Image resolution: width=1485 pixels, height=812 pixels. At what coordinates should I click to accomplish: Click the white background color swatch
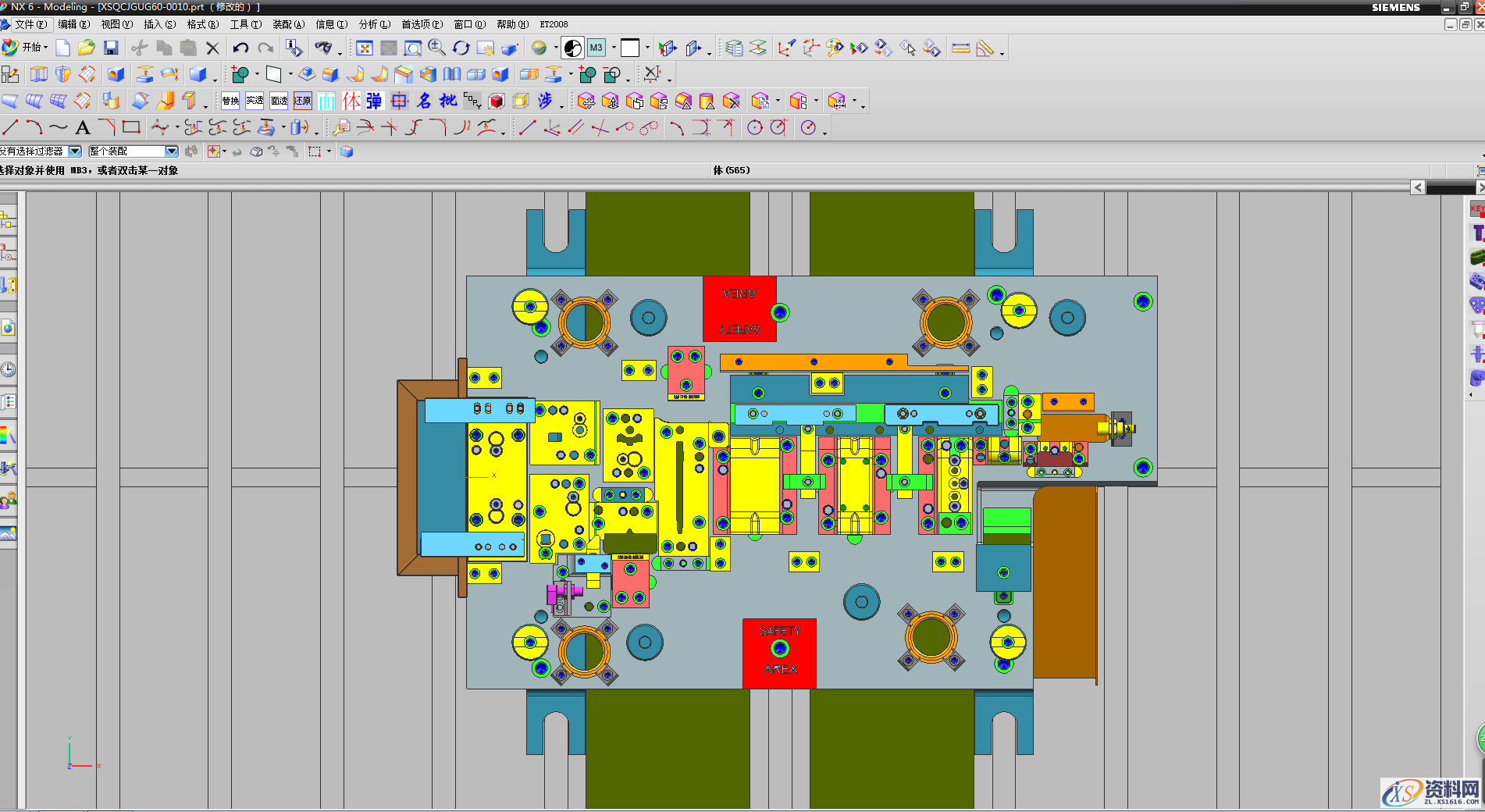pos(629,48)
